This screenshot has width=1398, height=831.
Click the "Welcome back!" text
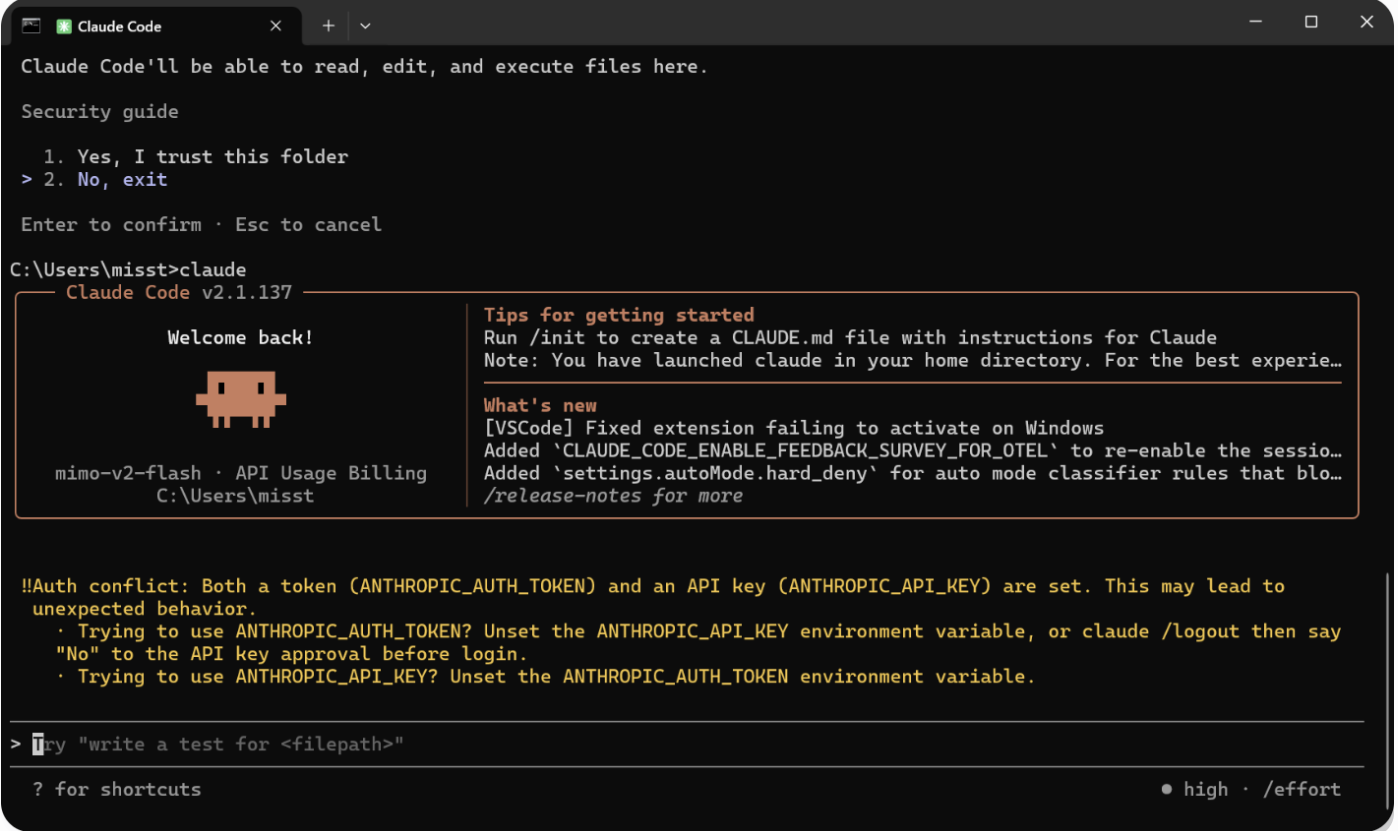coord(241,337)
